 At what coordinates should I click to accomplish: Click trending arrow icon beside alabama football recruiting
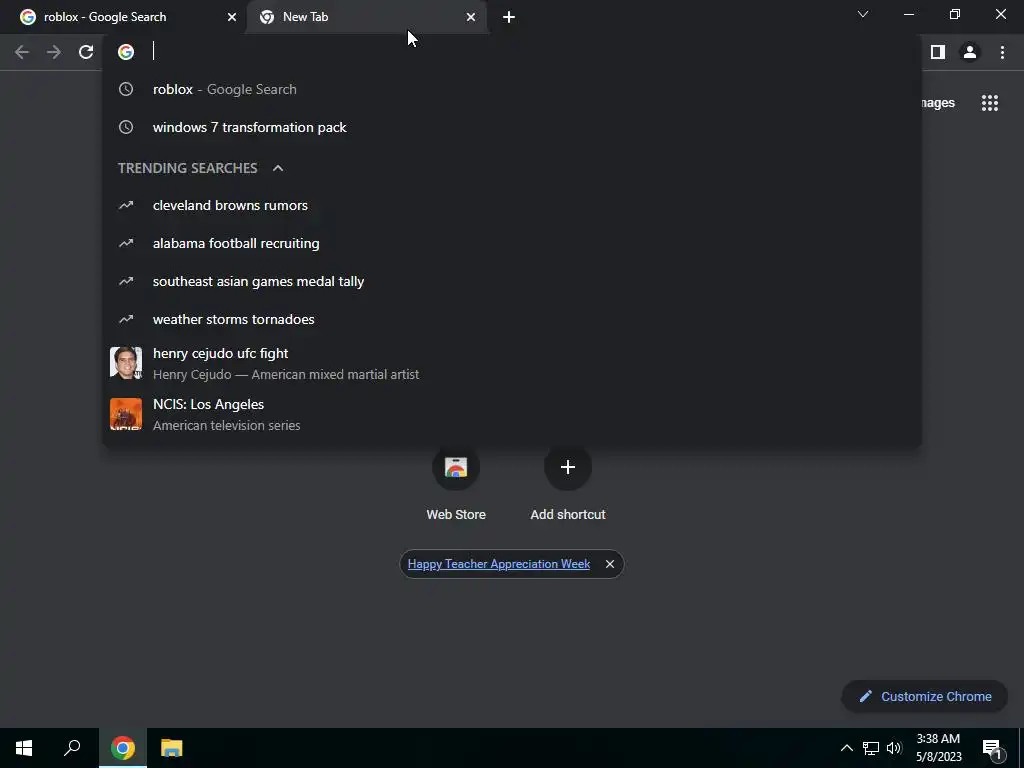pos(126,243)
